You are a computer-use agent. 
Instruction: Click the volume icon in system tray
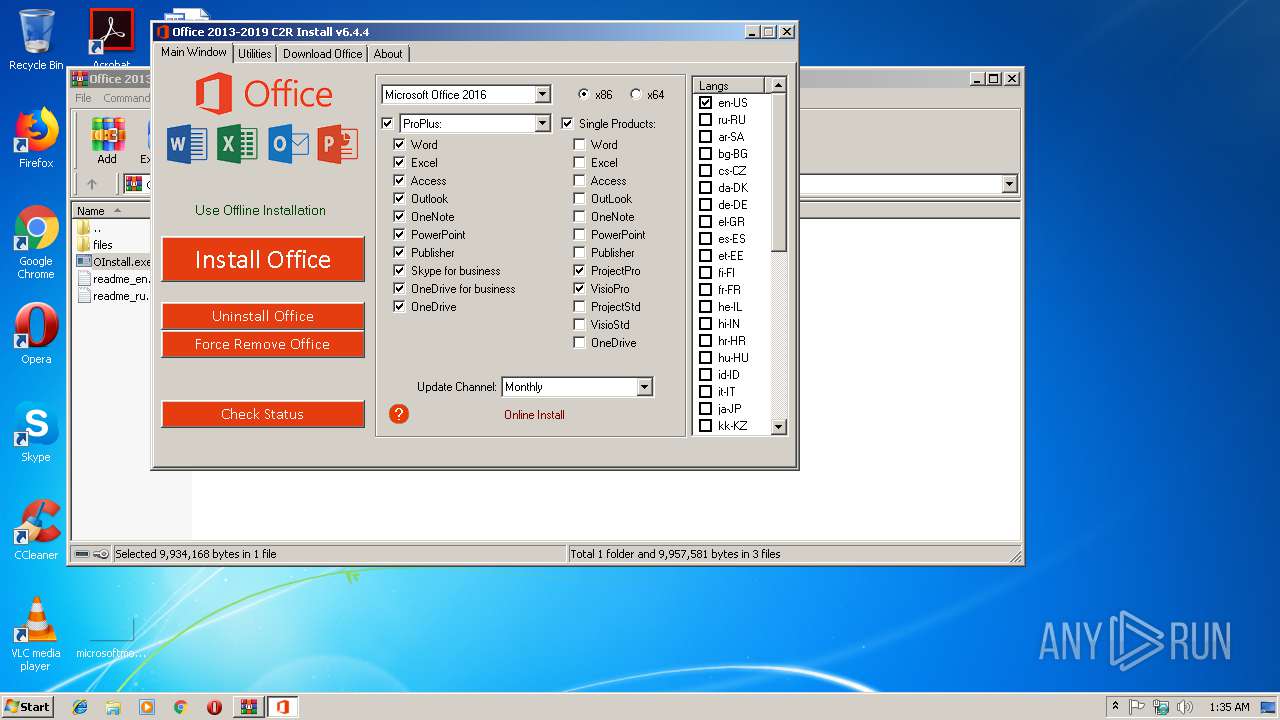coord(1185,707)
